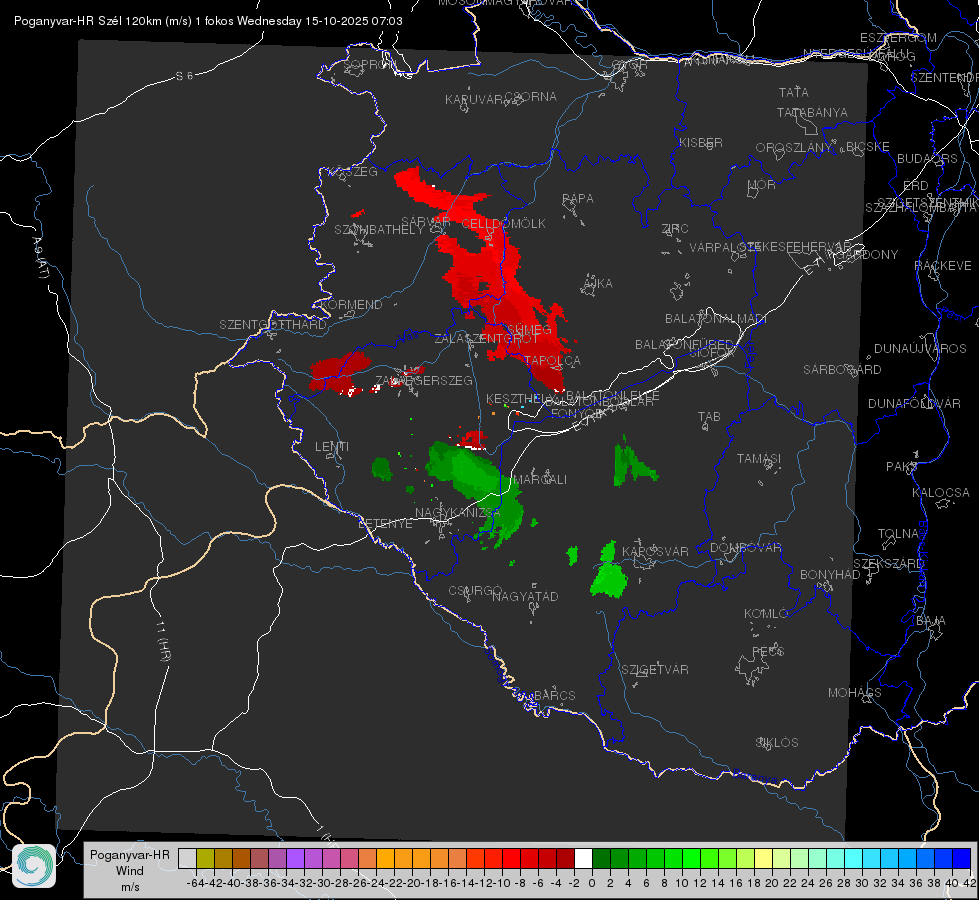The height and width of the screenshot is (900, 979).
Task: Click the NAGYATAD city label
Action: point(525,596)
